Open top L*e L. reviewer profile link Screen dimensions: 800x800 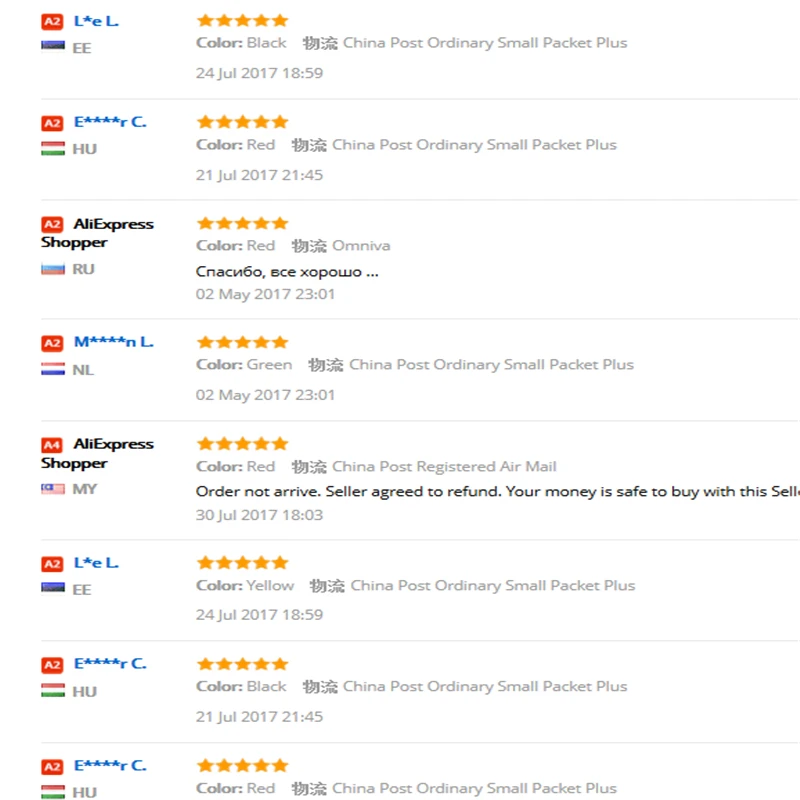pyautogui.click(x=96, y=21)
